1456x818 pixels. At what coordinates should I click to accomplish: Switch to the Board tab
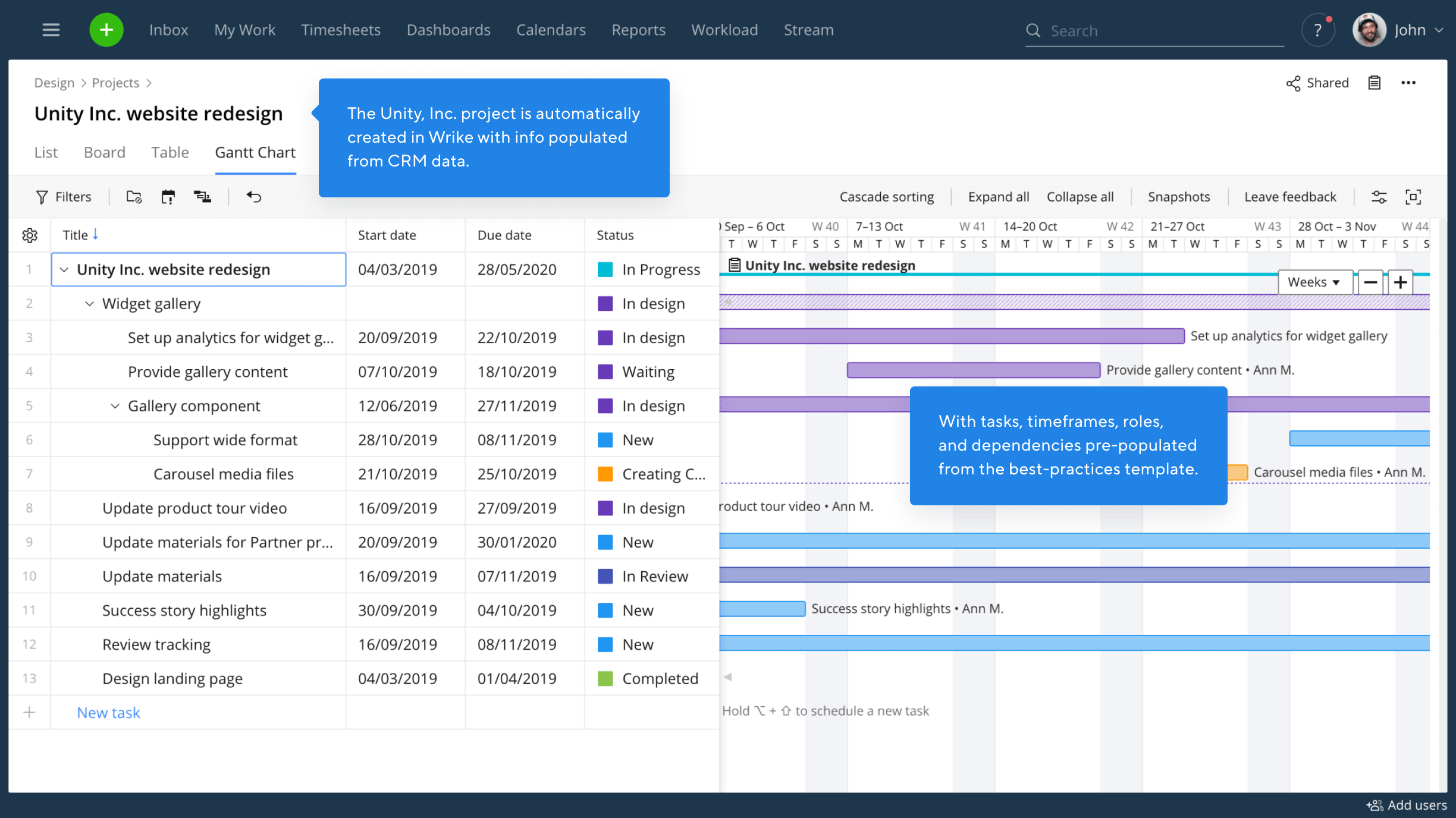[x=105, y=153]
